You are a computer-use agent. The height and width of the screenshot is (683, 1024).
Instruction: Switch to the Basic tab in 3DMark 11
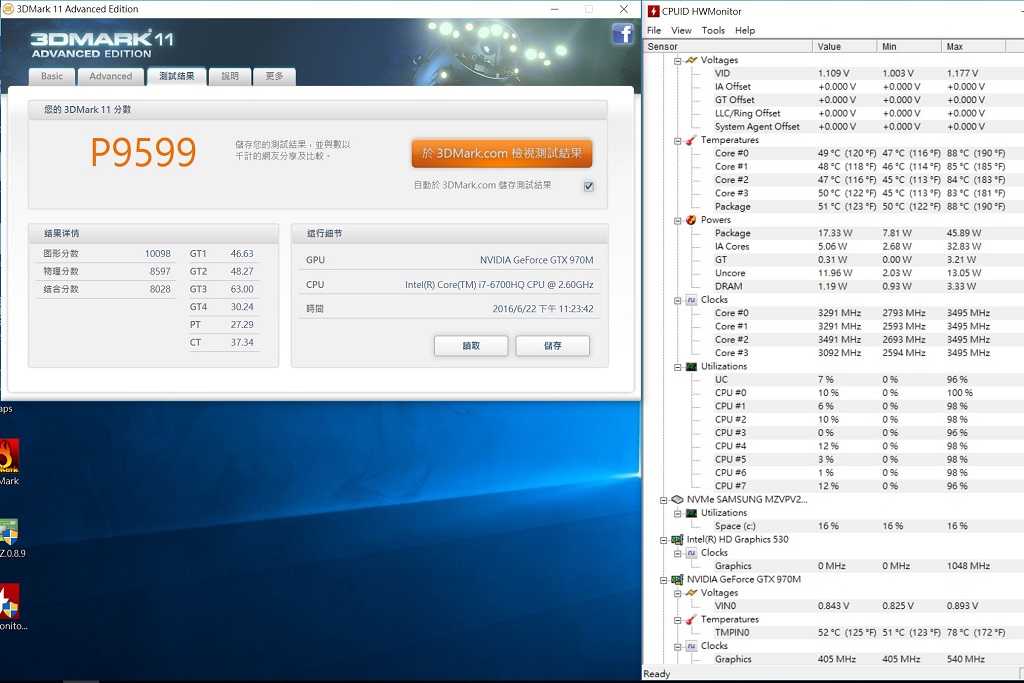tap(52, 76)
